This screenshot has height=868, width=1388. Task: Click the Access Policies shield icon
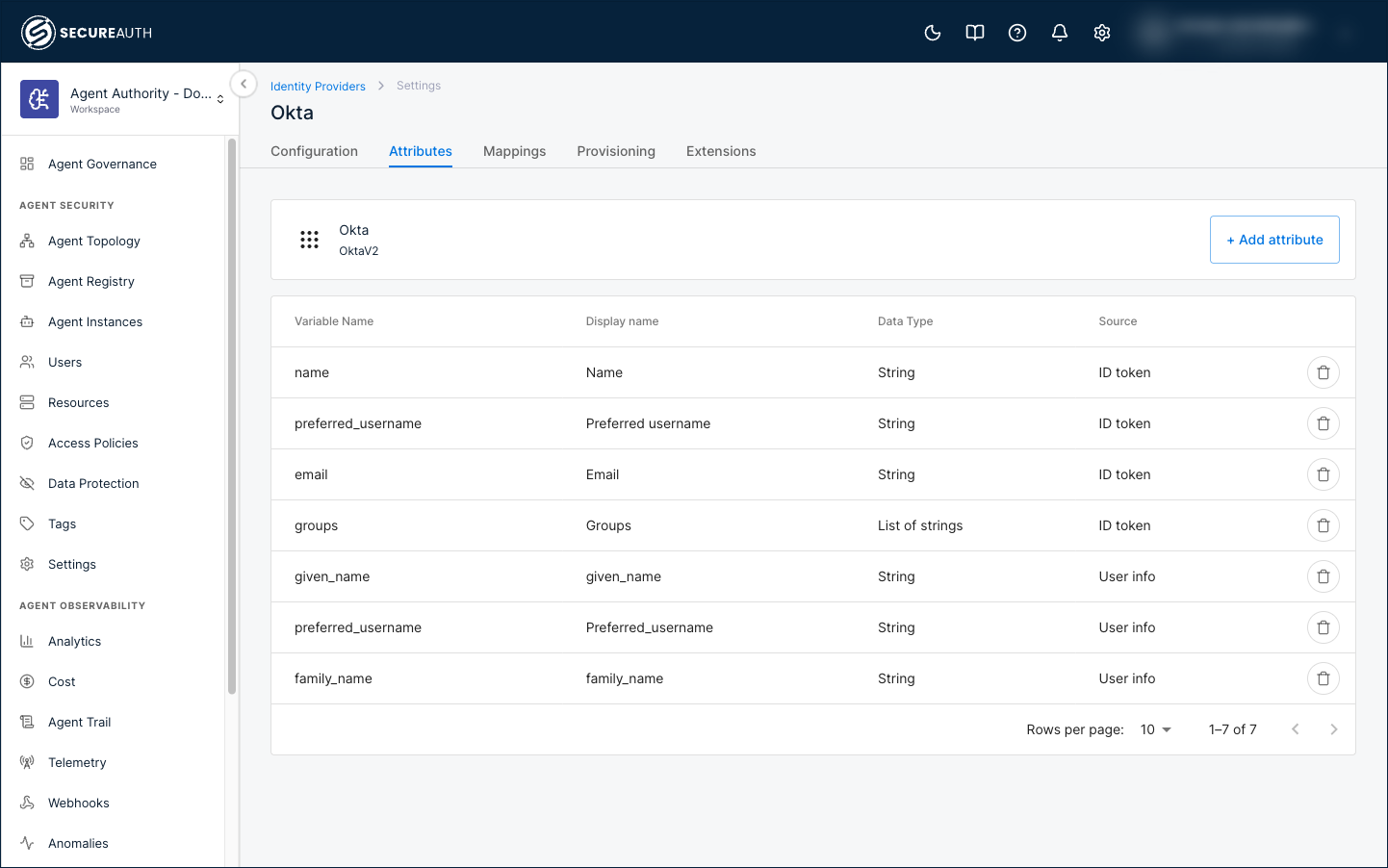tap(27, 444)
